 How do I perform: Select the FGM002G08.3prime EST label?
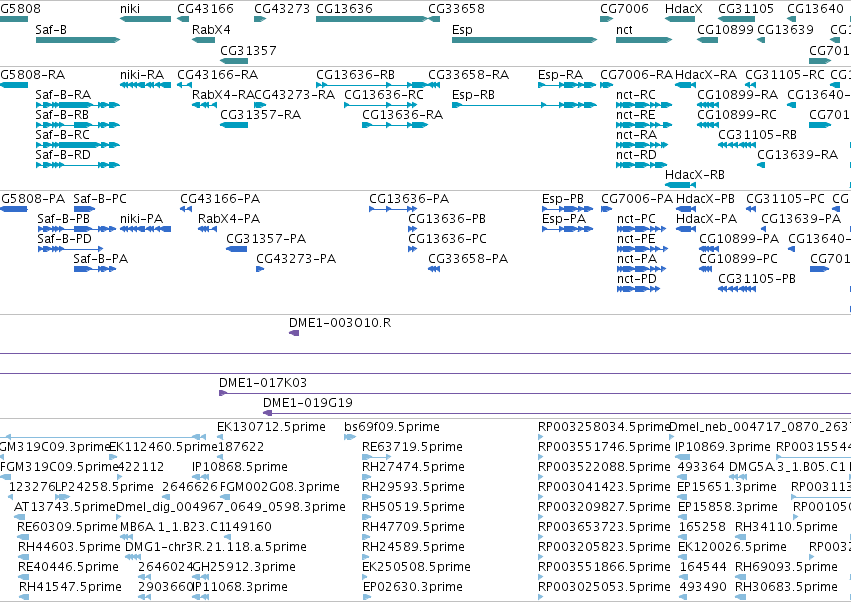tap(280, 487)
